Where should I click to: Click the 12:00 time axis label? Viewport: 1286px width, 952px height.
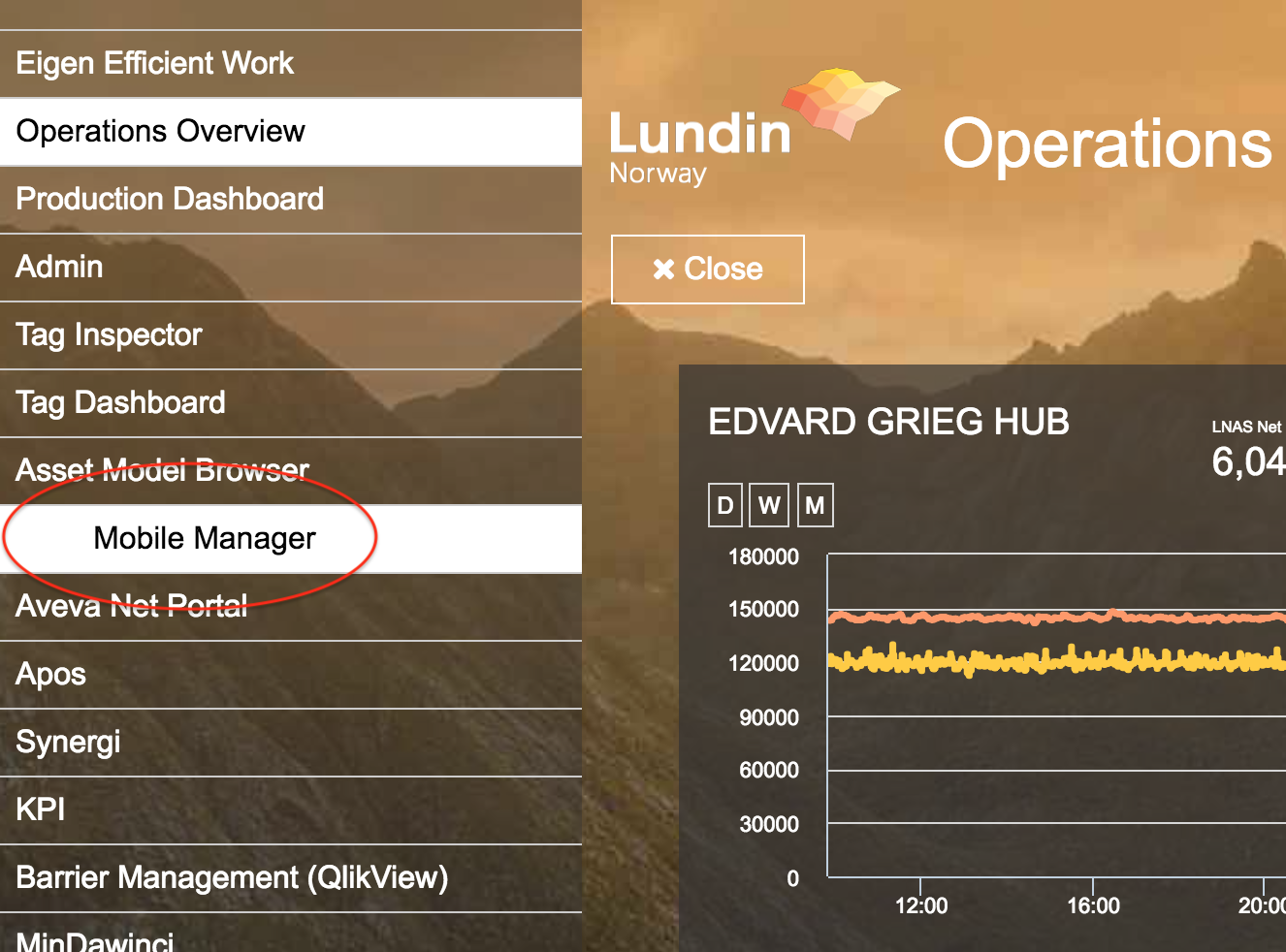pyautogui.click(x=921, y=906)
